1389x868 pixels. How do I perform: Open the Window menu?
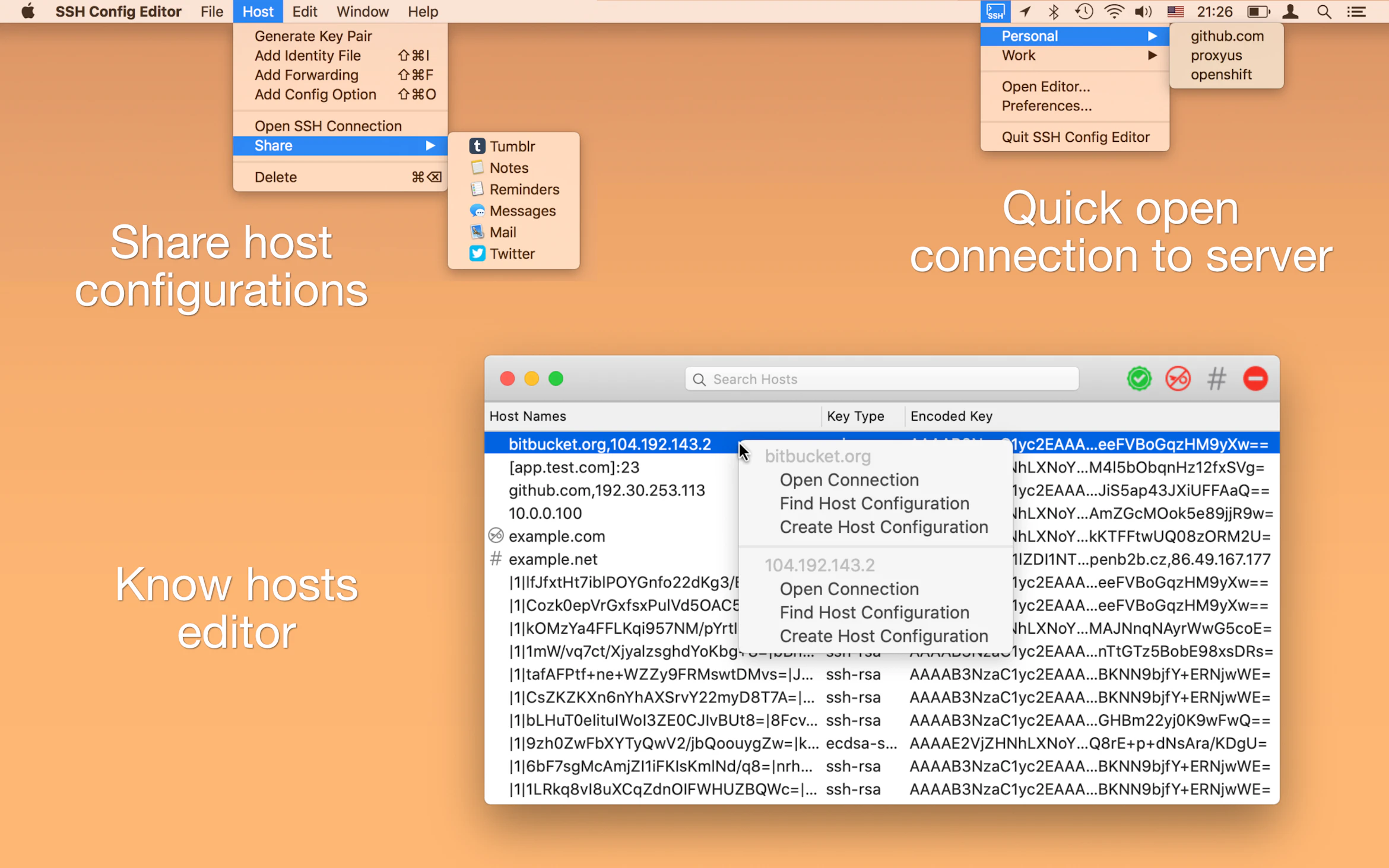tap(363, 11)
